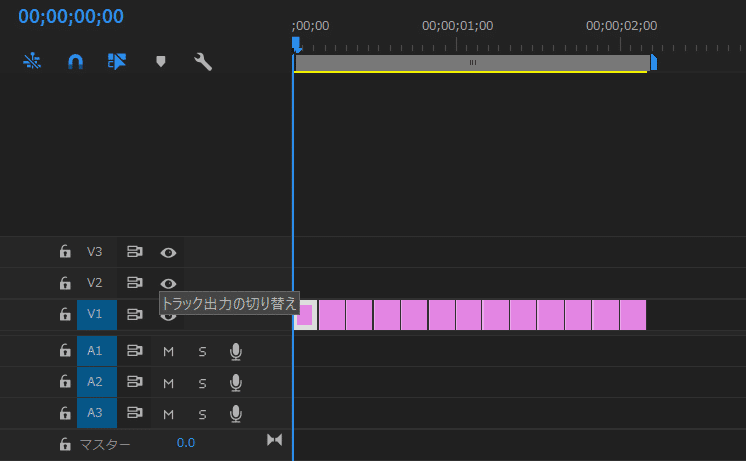The width and height of the screenshot is (746, 461).
Task: Enable voice-over record on A3
Action: point(236,414)
